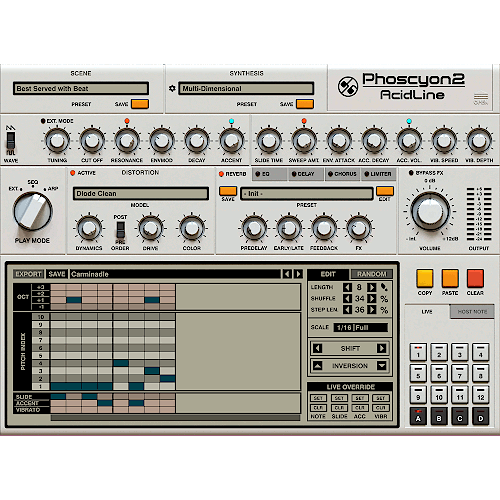Click the VOLUME knob

tap(430, 212)
